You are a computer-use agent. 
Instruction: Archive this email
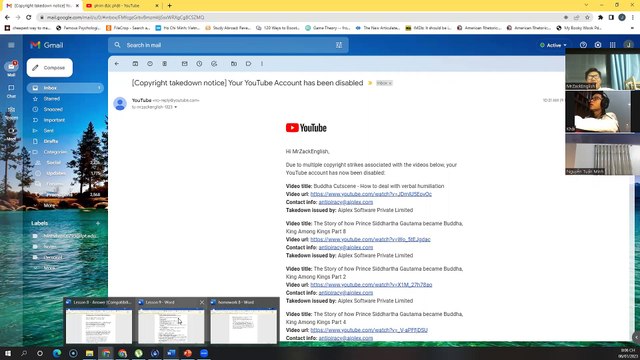click(x=135, y=64)
